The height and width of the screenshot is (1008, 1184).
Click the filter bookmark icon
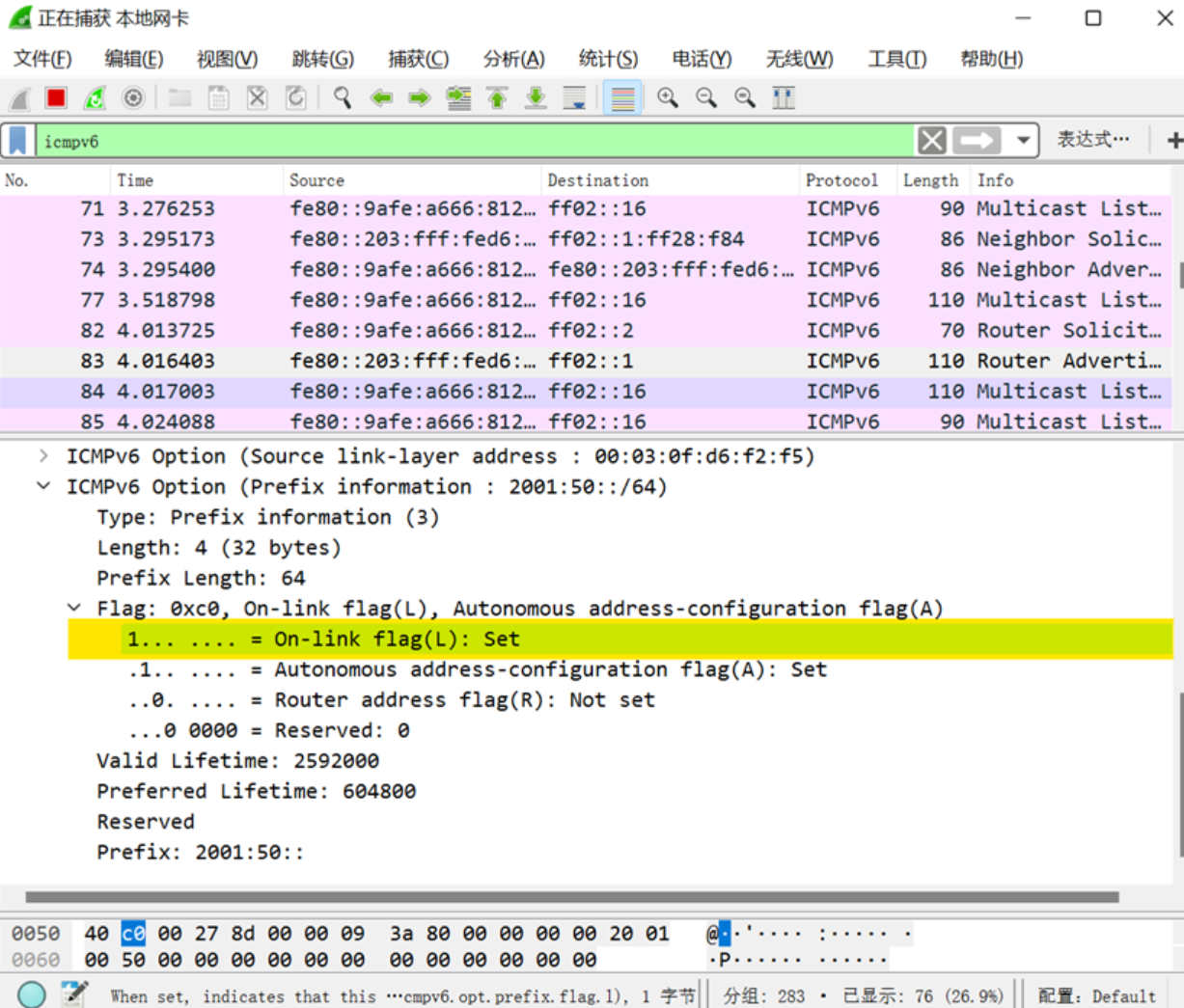[17, 141]
